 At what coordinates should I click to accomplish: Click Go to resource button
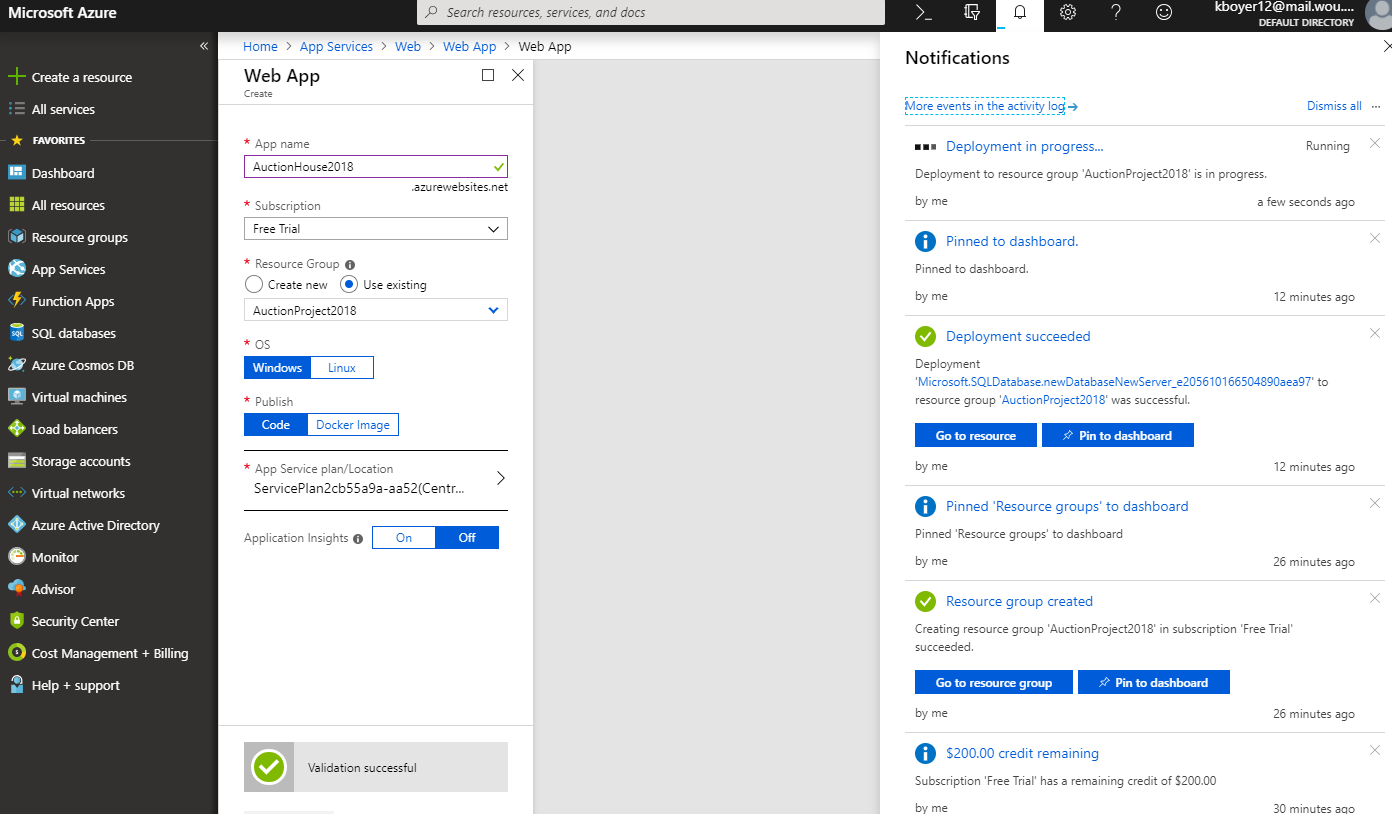point(976,436)
